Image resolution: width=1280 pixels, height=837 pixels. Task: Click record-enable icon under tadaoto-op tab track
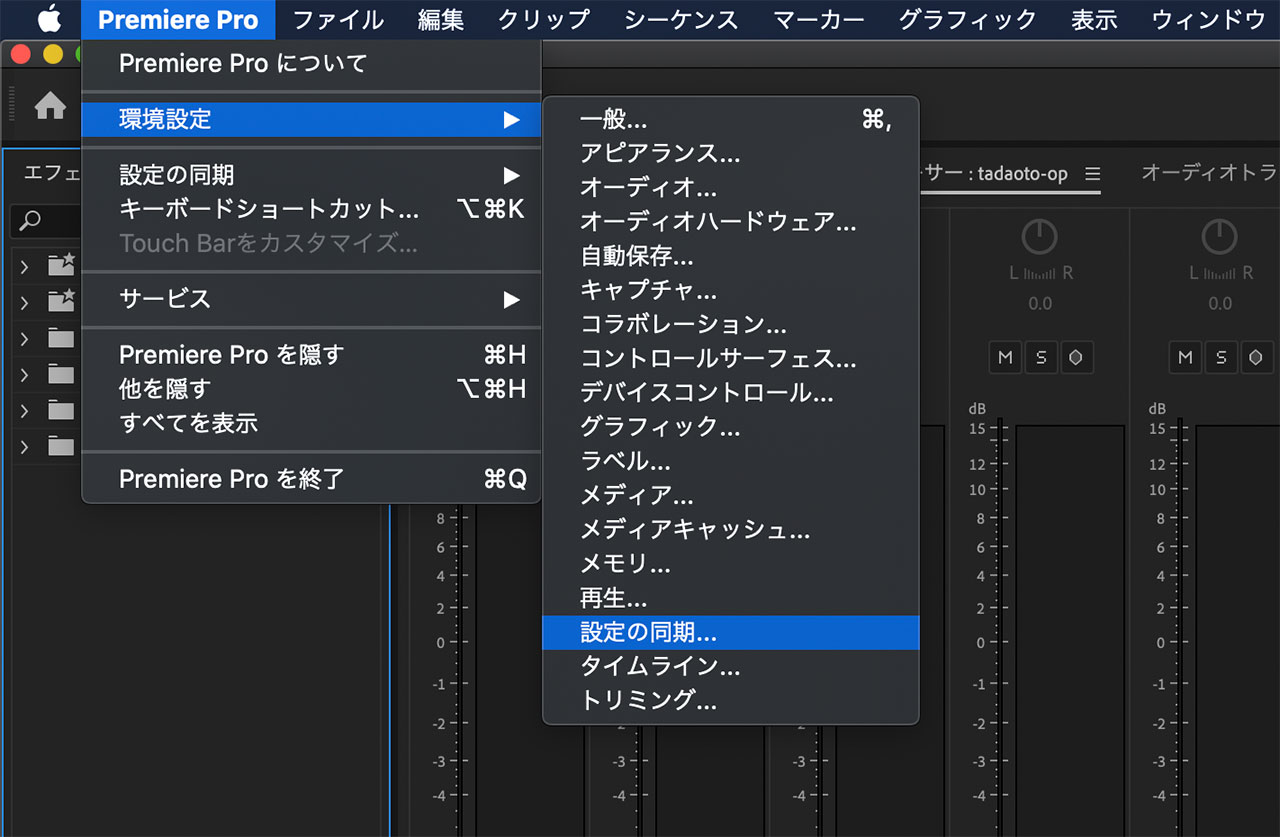click(x=1075, y=357)
